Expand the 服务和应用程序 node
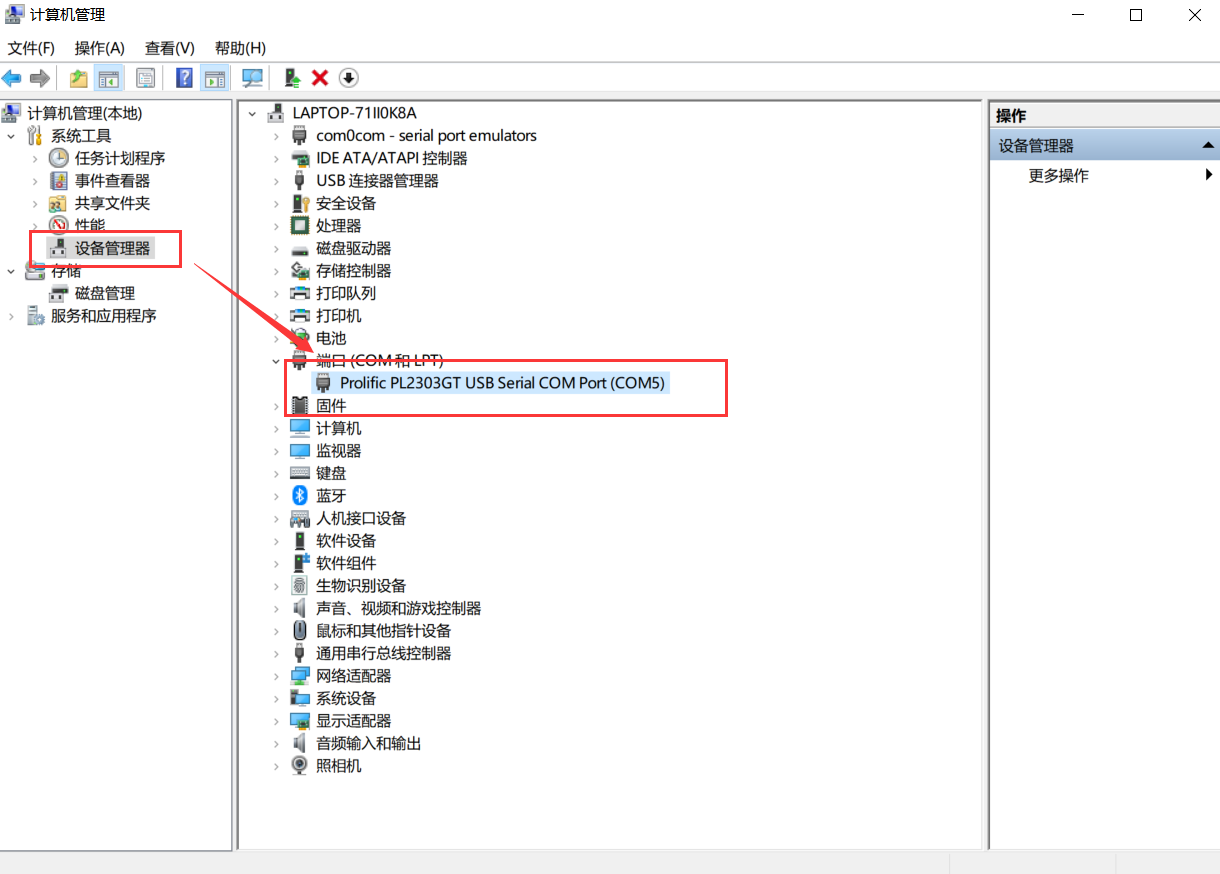The image size is (1220, 874). 11,316
